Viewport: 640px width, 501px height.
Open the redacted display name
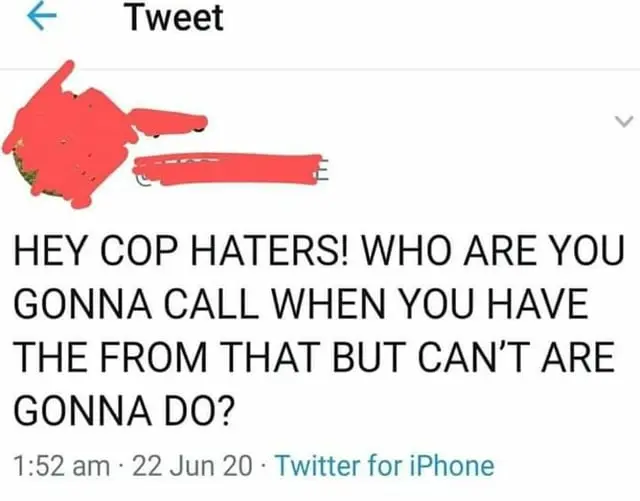(x=168, y=121)
